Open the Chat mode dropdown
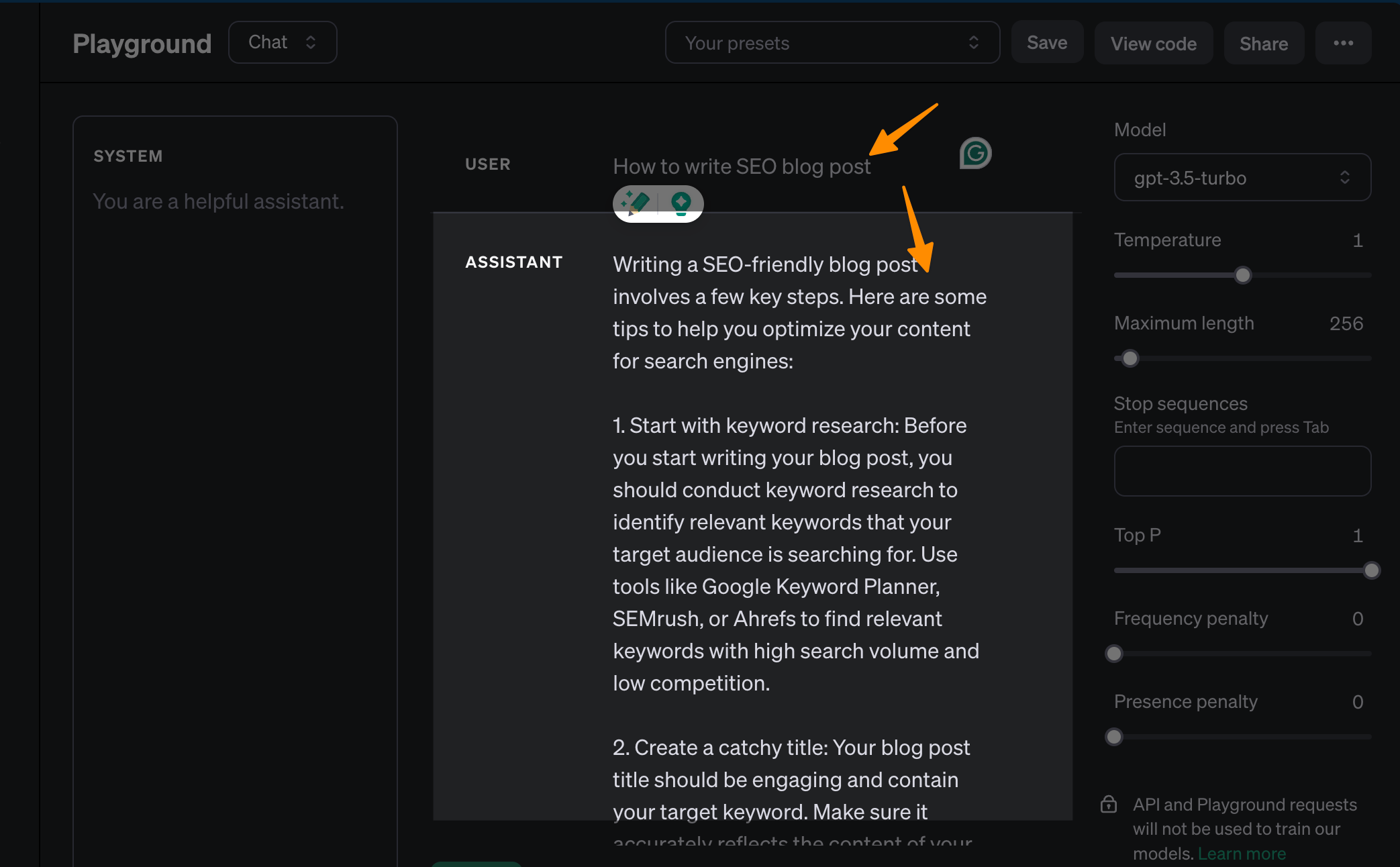 click(x=282, y=42)
